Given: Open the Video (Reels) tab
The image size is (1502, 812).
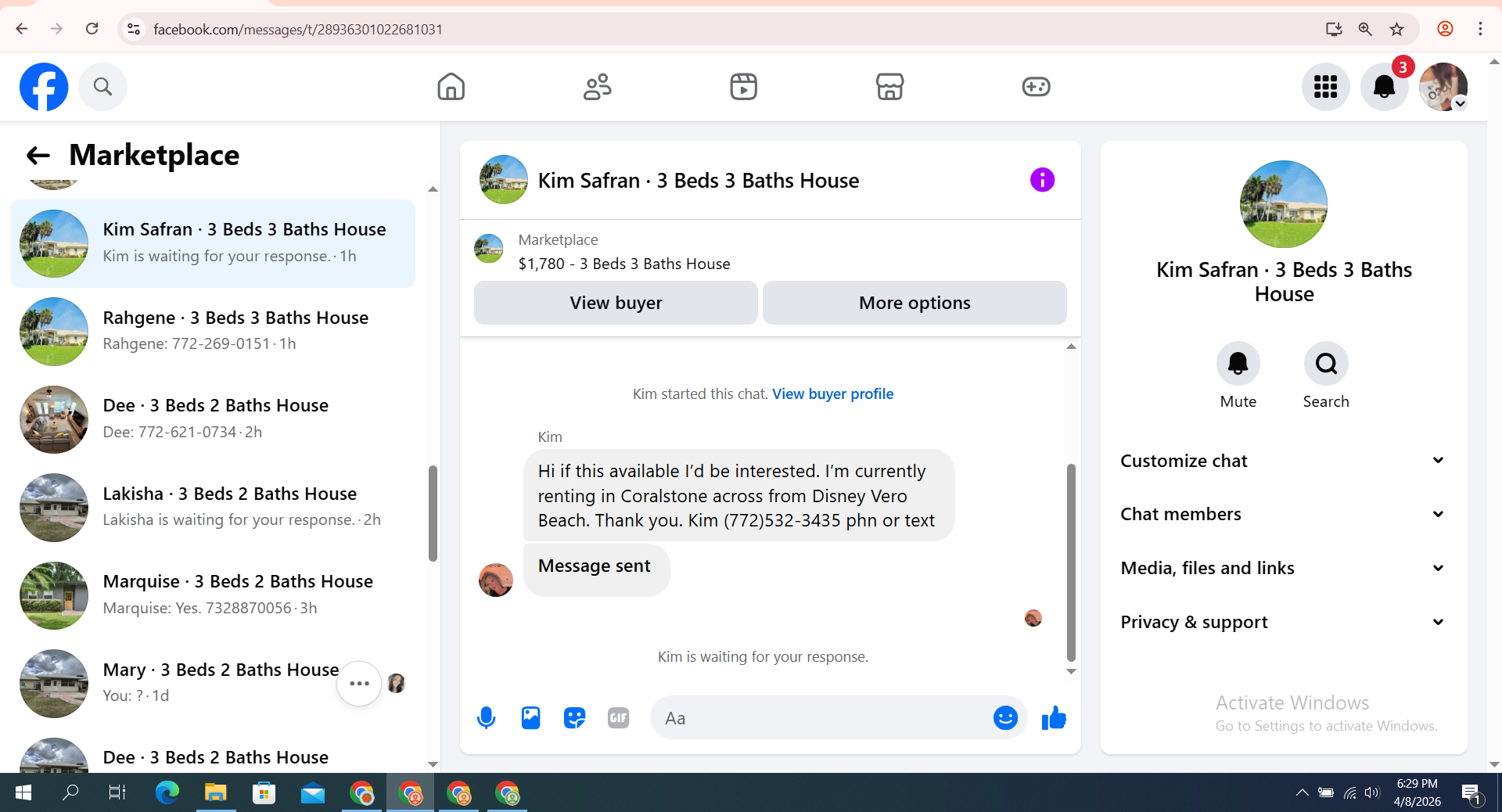Looking at the screenshot, I should (744, 87).
